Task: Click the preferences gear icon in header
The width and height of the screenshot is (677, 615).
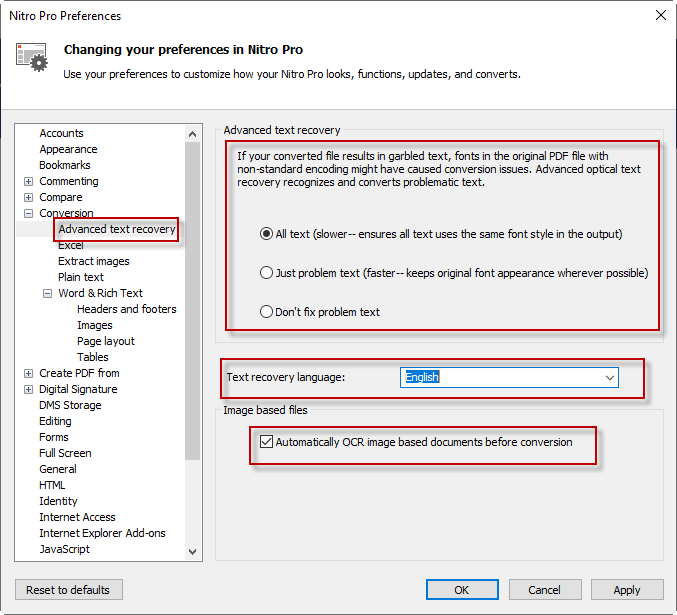Action: 31,57
